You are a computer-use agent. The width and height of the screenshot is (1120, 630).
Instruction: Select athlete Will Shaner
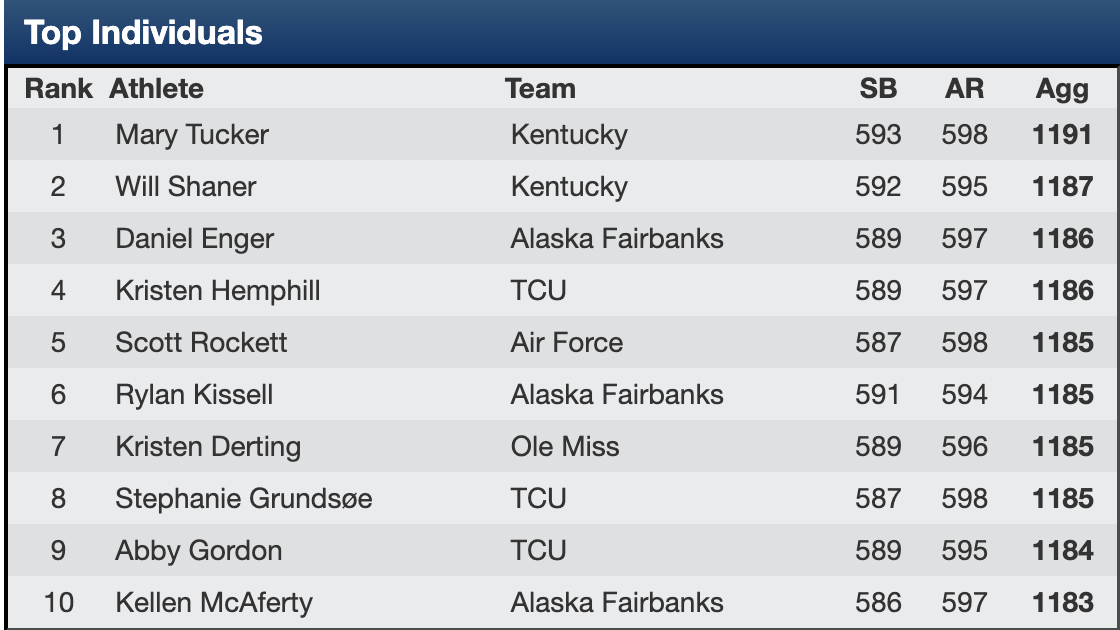tap(186, 187)
